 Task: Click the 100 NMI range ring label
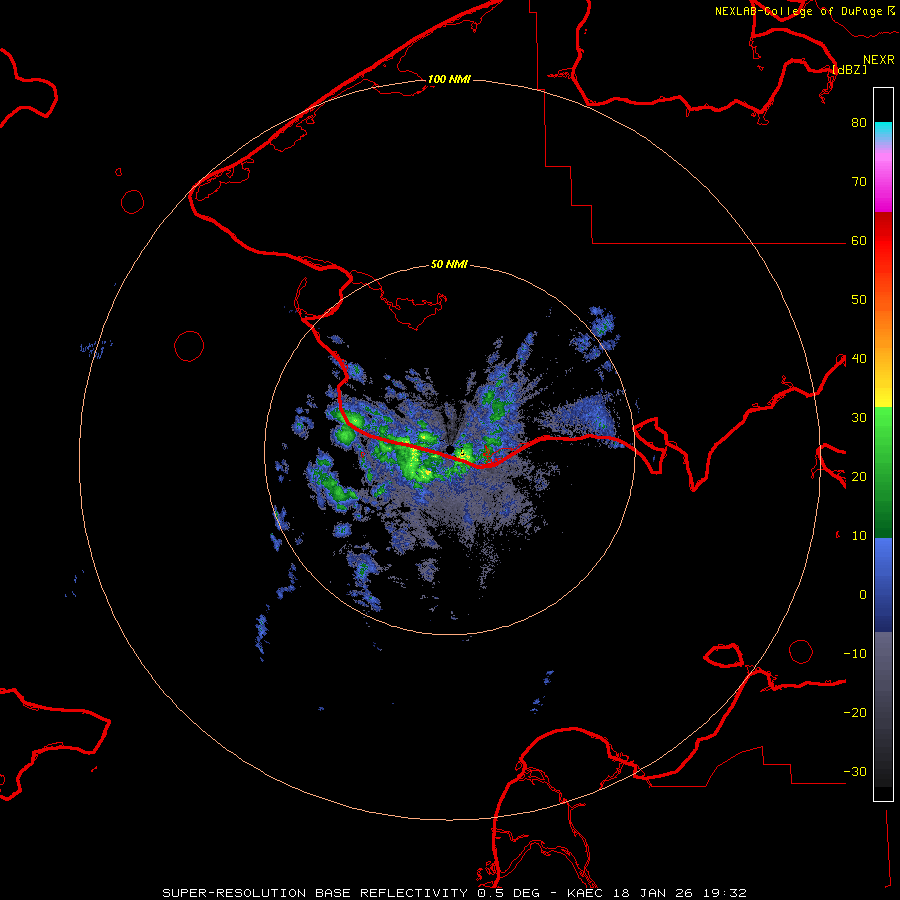(449, 79)
